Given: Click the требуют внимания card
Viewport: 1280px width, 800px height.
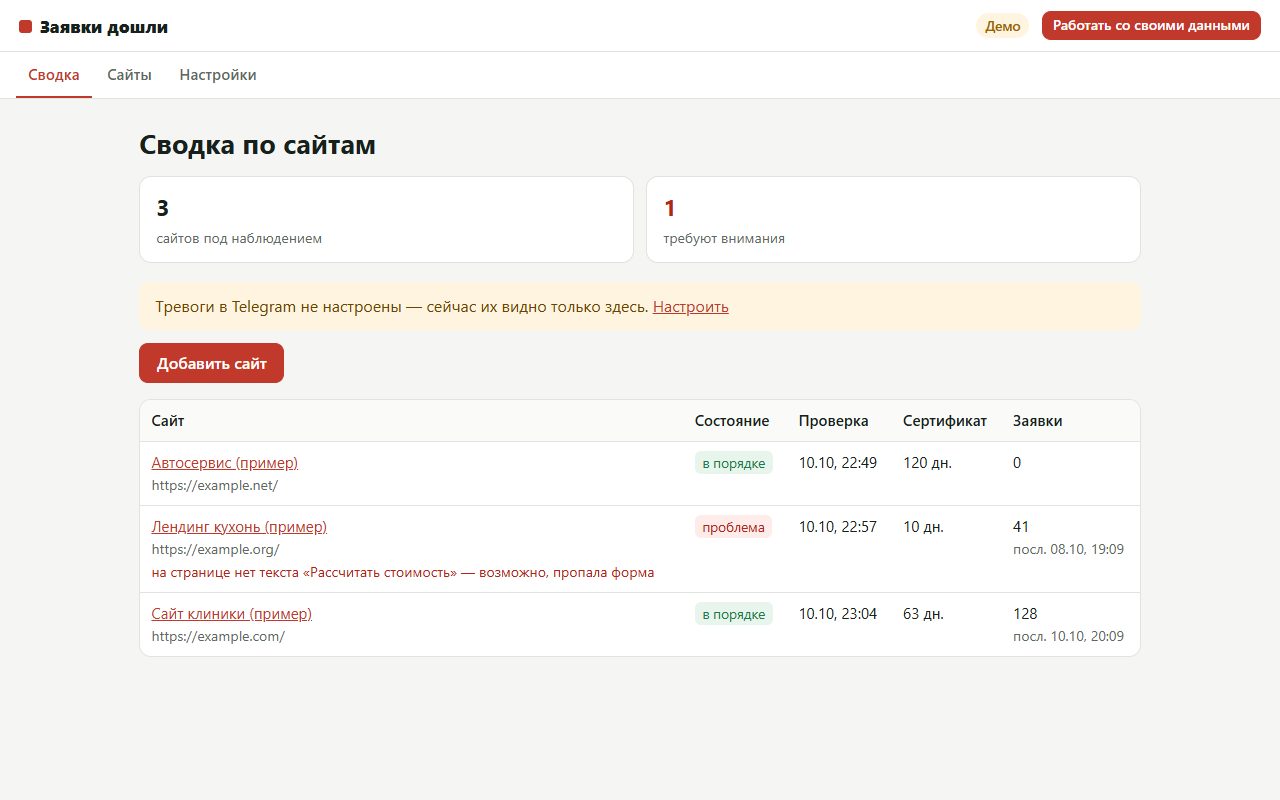Looking at the screenshot, I should (893, 220).
